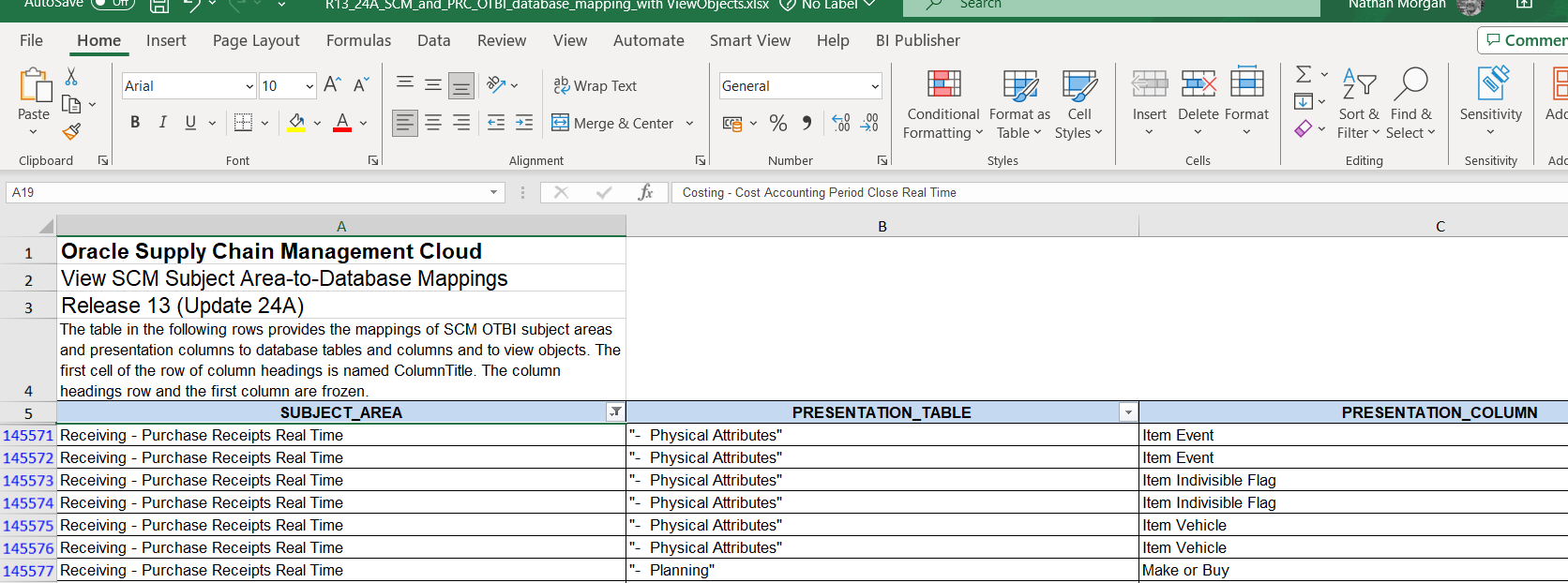Toggle Bottom Align
This screenshot has width=1568, height=583.
[x=461, y=85]
